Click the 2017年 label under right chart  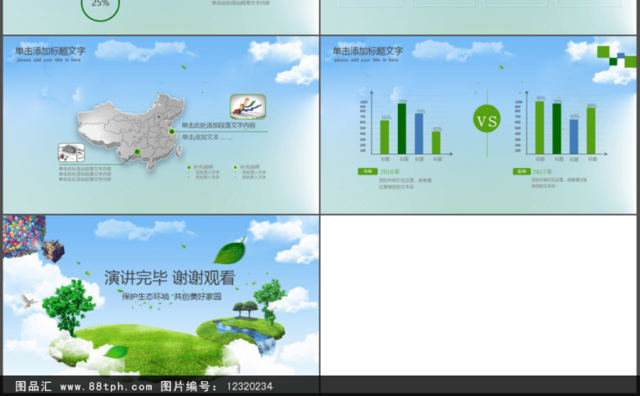(x=542, y=172)
